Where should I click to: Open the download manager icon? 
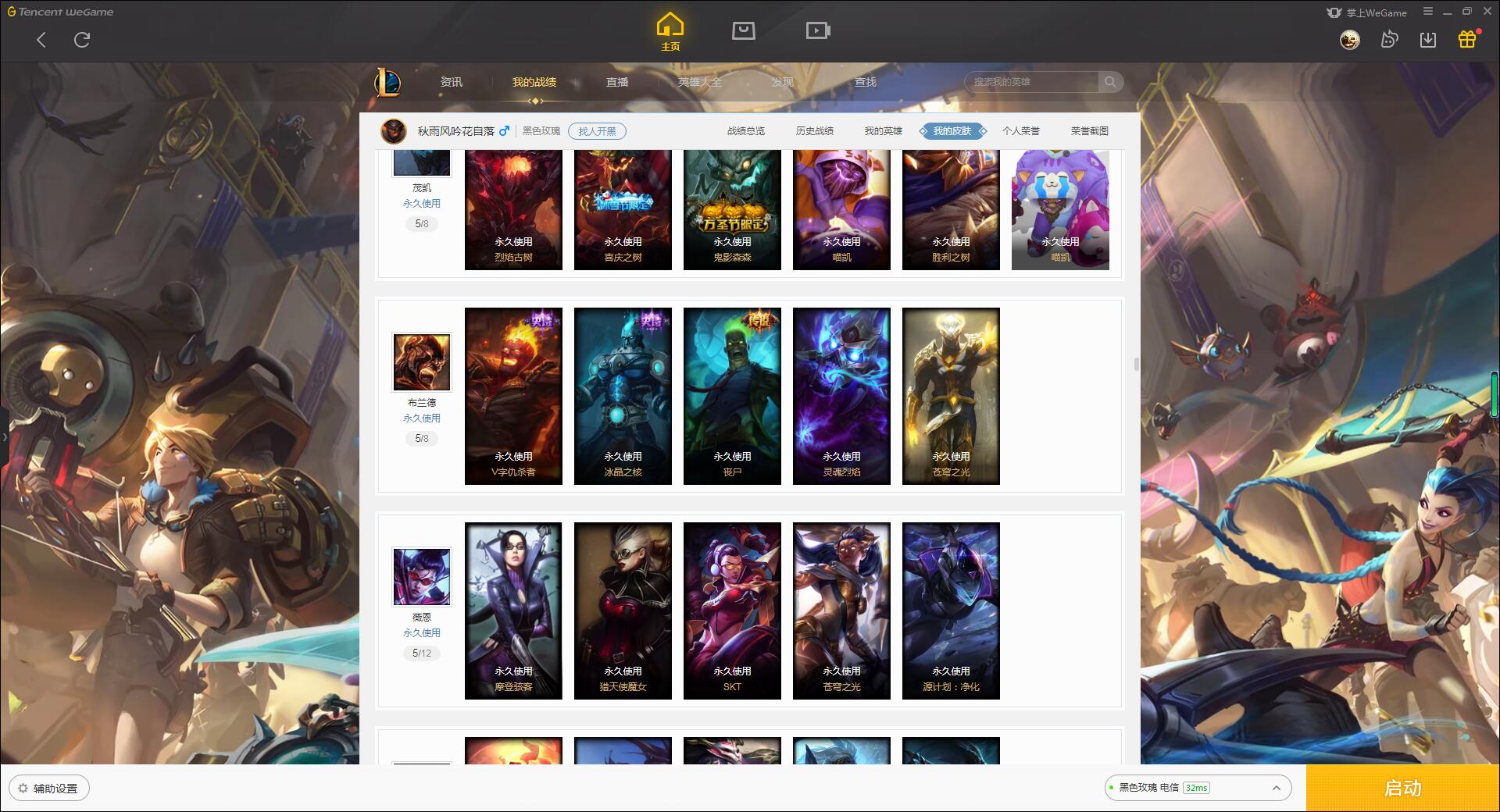click(1428, 40)
